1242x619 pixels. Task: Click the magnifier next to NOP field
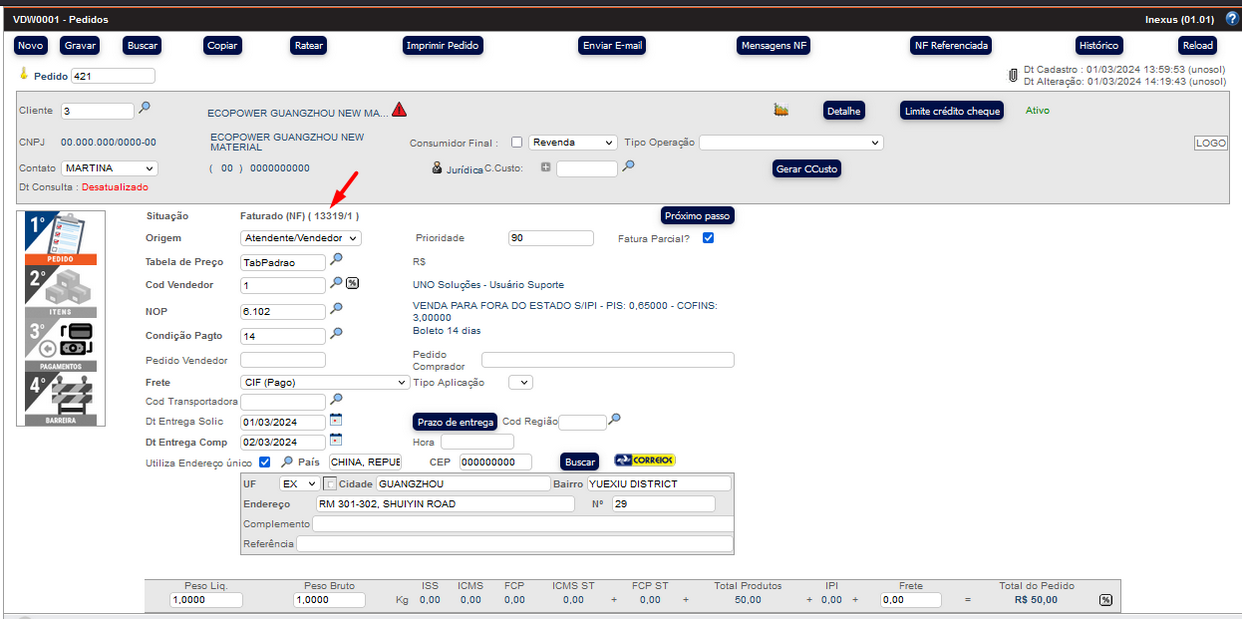[x=337, y=309]
